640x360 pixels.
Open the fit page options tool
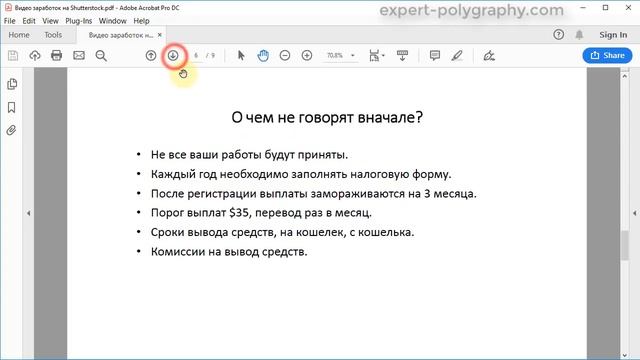click(376, 56)
